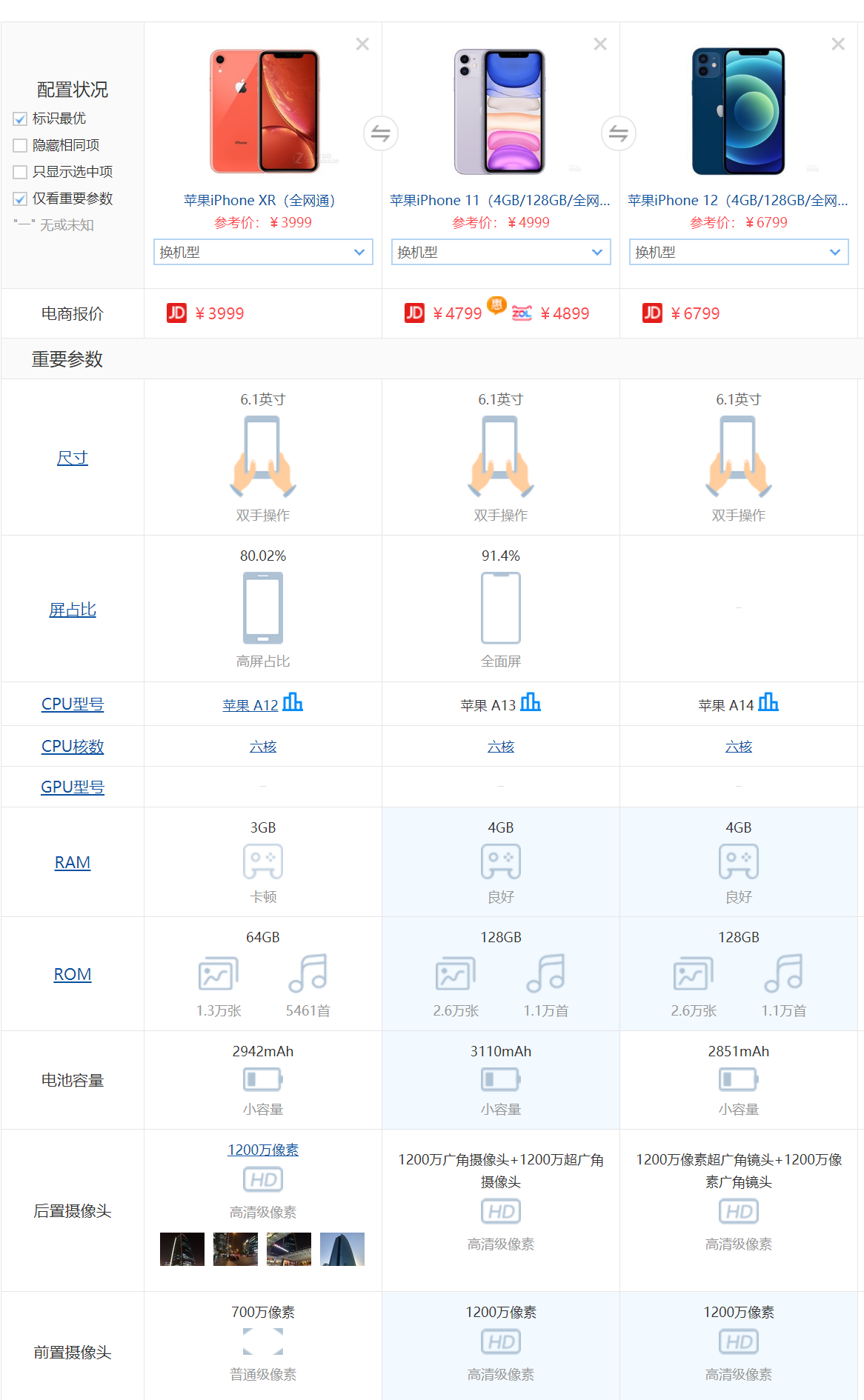This screenshot has width=864, height=1400.
Task: Open 尺寸 parameter link
Action: (x=73, y=458)
